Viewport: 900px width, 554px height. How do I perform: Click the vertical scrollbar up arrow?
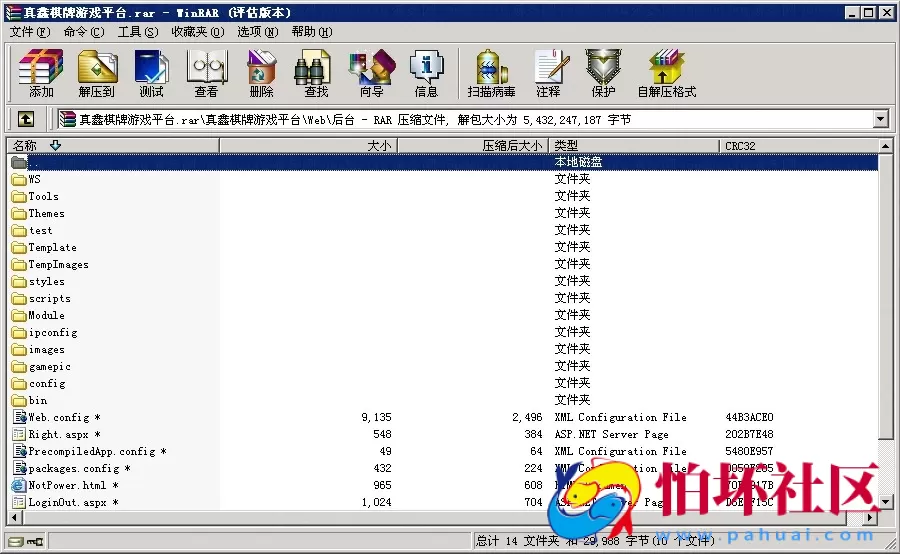coord(886,146)
